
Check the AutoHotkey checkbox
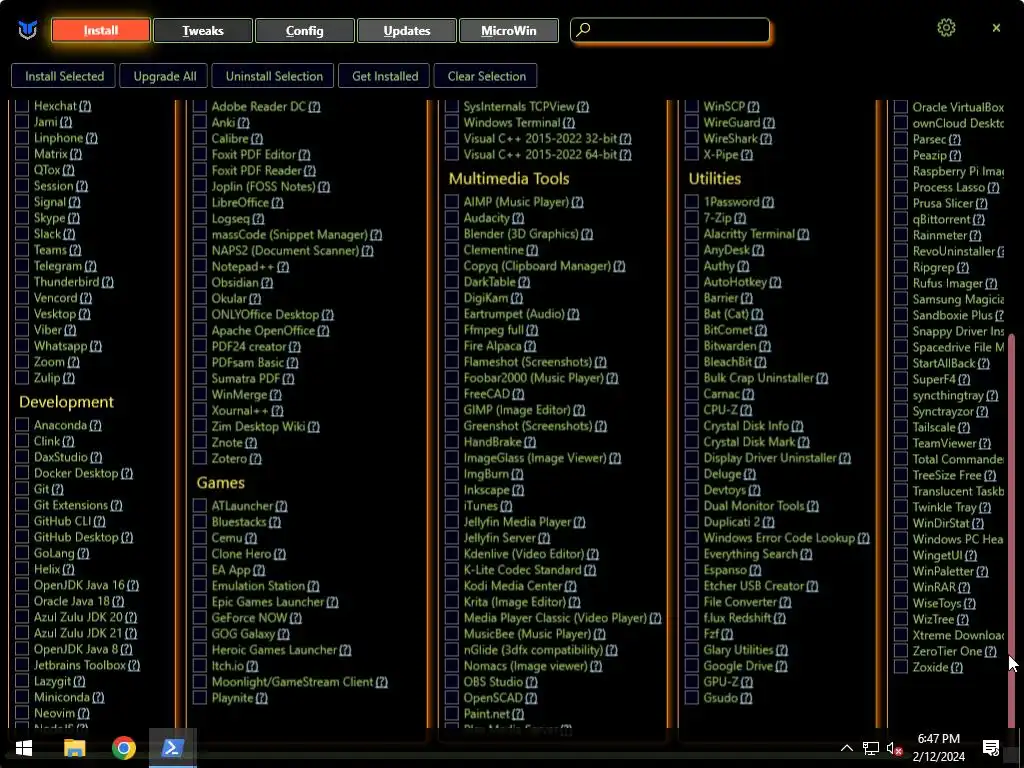pos(692,282)
